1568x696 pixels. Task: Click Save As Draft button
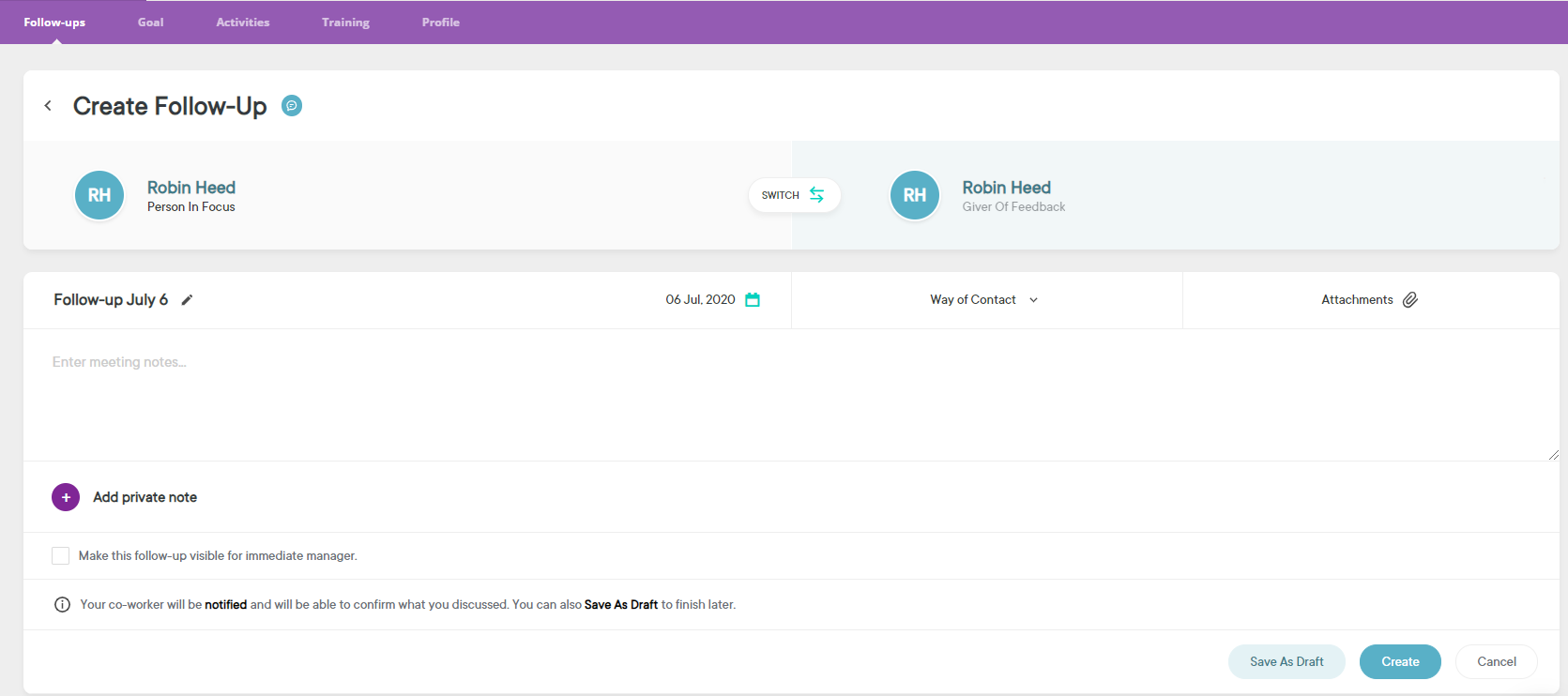tap(1286, 662)
